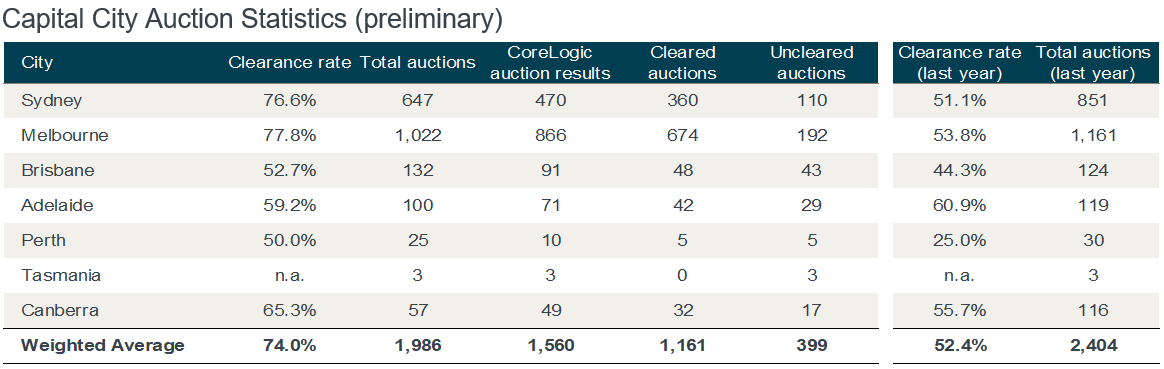The height and width of the screenshot is (369, 1164).
Task: Select the Brisbane row label
Action: (x=58, y=171)
